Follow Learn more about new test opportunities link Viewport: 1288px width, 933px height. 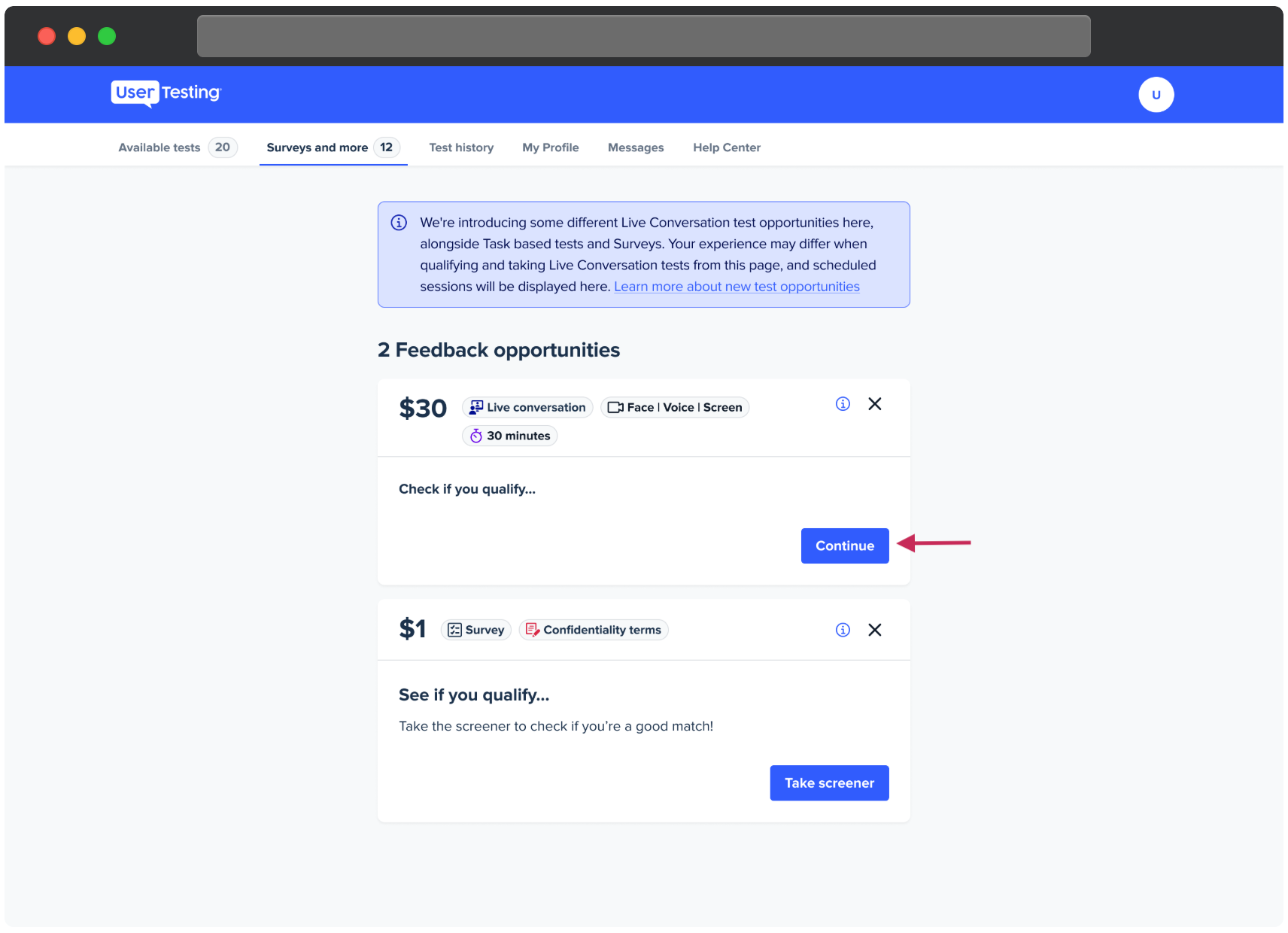tap(737, 287)
